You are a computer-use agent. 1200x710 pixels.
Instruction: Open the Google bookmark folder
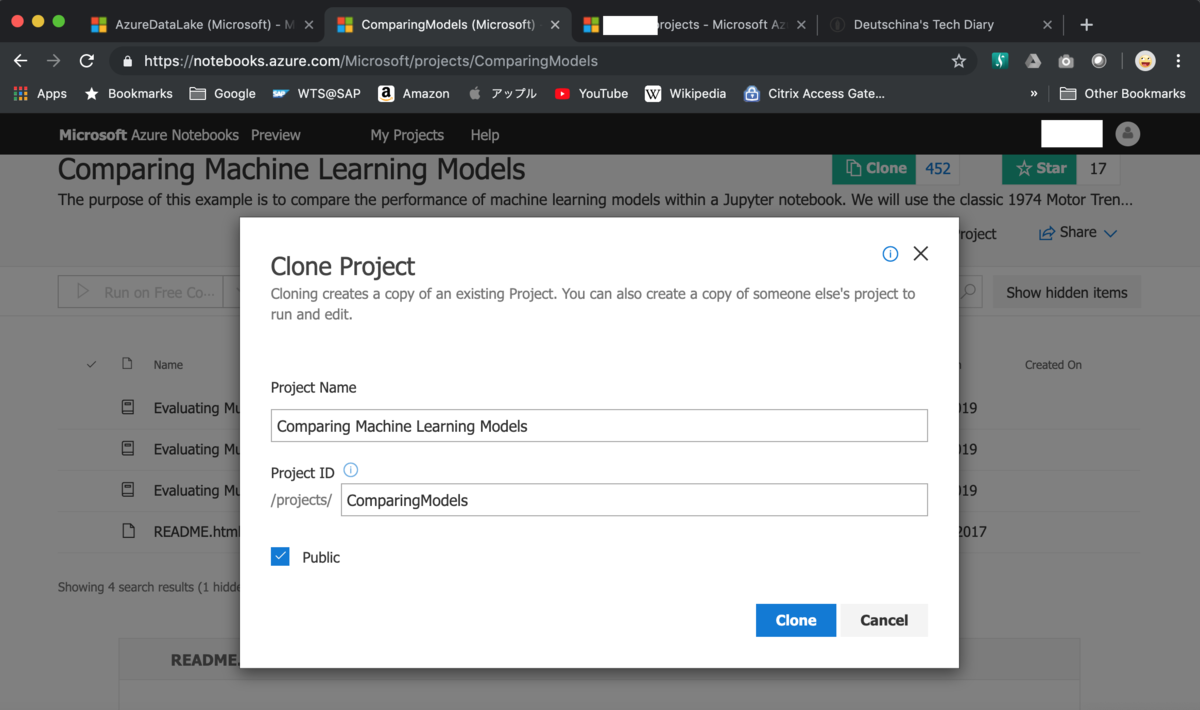pyautogui.click(x=222, y=93)
